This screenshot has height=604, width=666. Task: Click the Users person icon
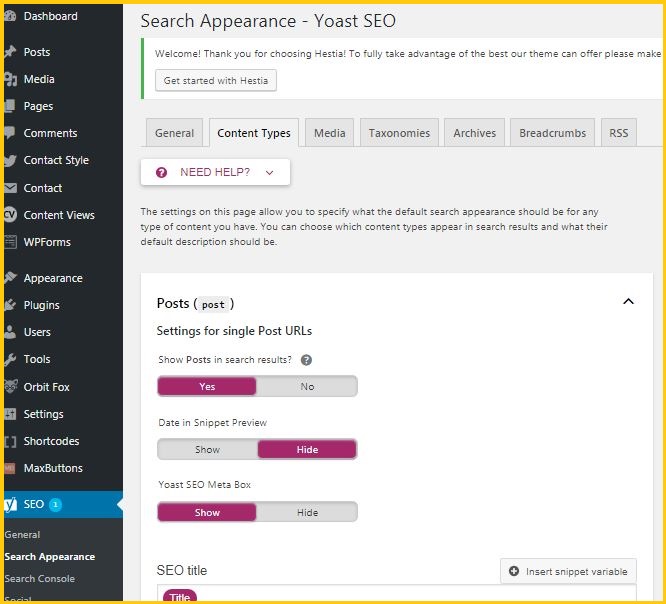click(10, 332)
